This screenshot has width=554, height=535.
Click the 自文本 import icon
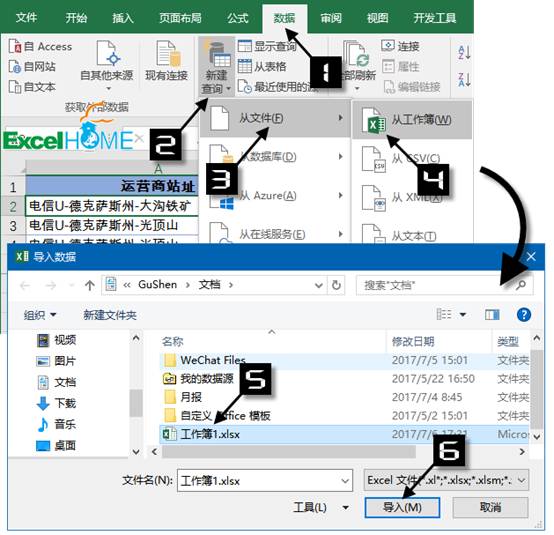[15, 87]
